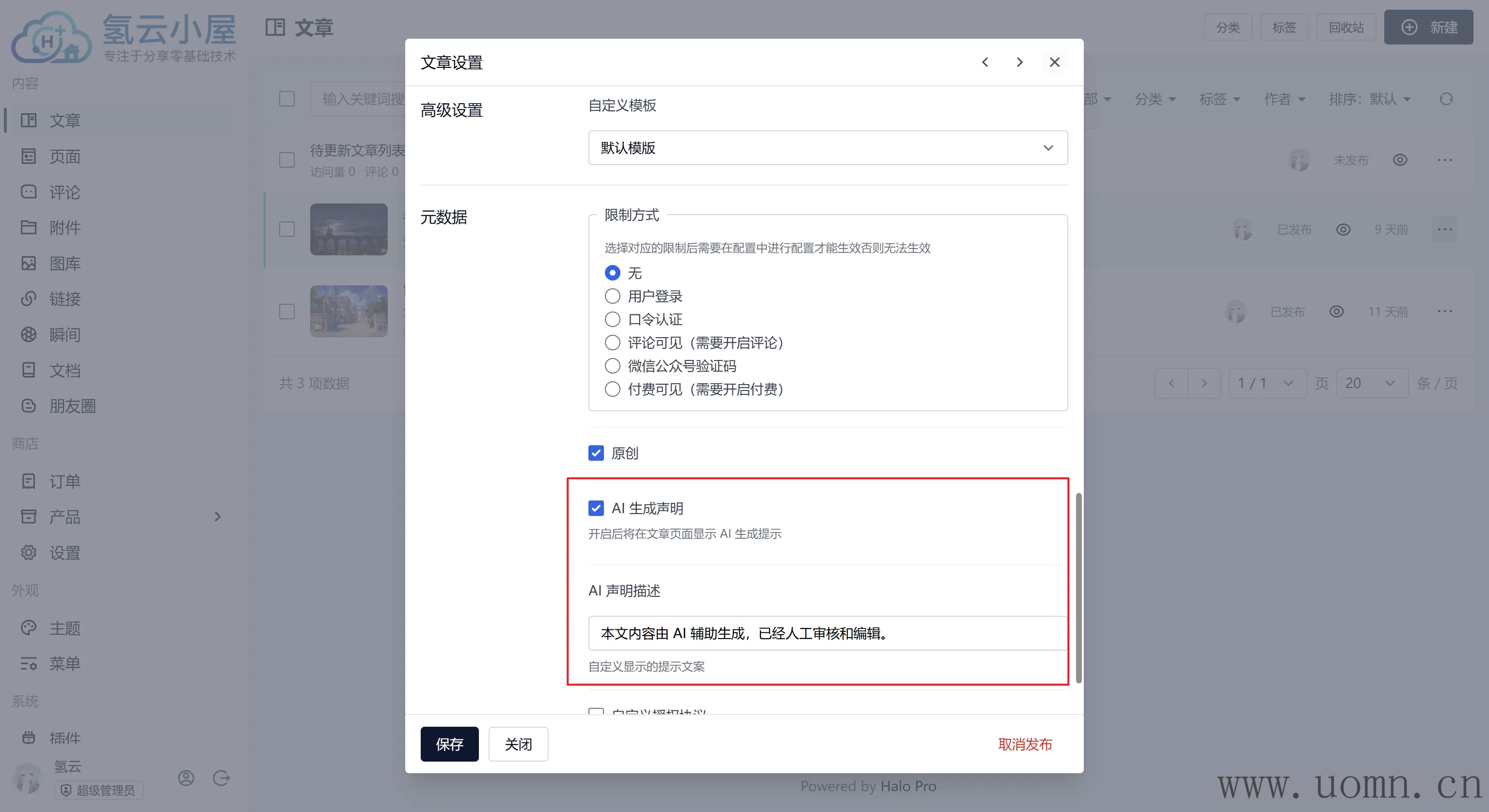The image size is (1489, 812).
Task: Expand the 产品 sidebar submenu
Action: click(x=217, y=516)
